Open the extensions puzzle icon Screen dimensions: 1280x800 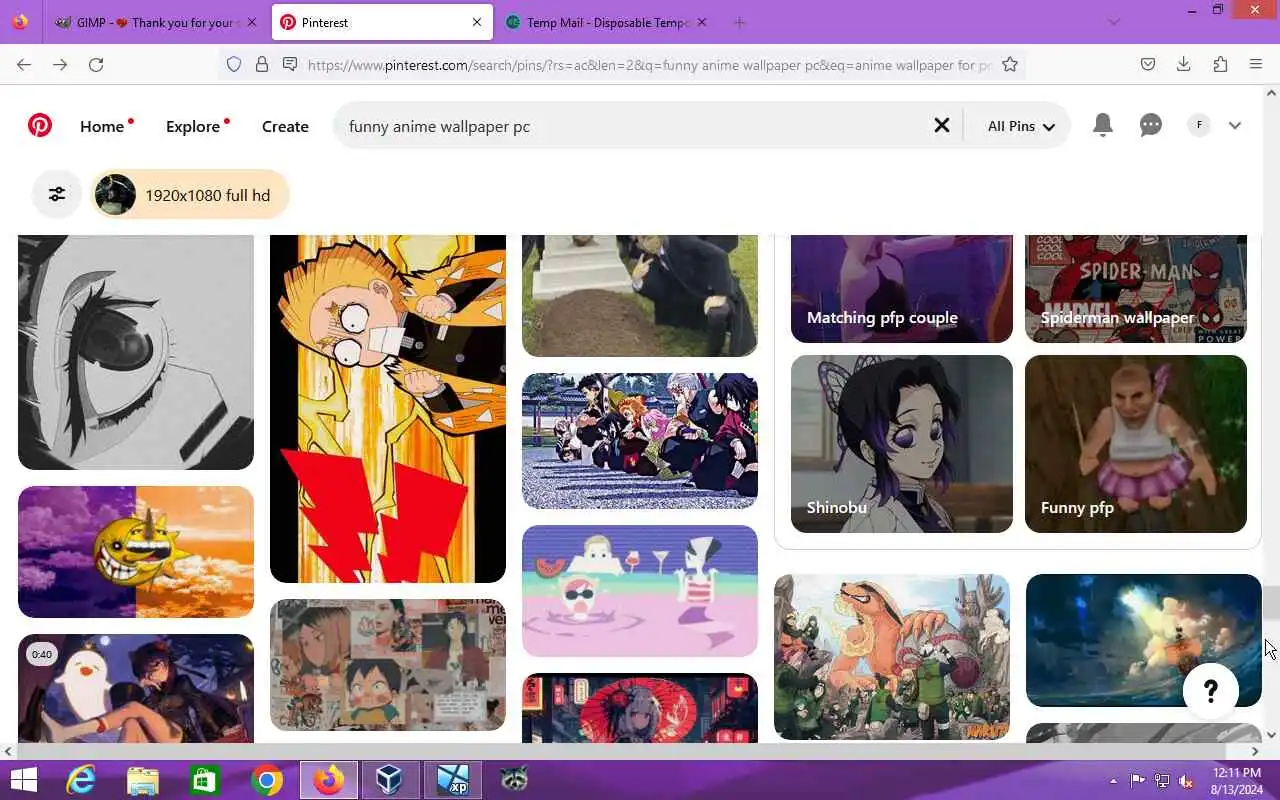pos(1220,64)
